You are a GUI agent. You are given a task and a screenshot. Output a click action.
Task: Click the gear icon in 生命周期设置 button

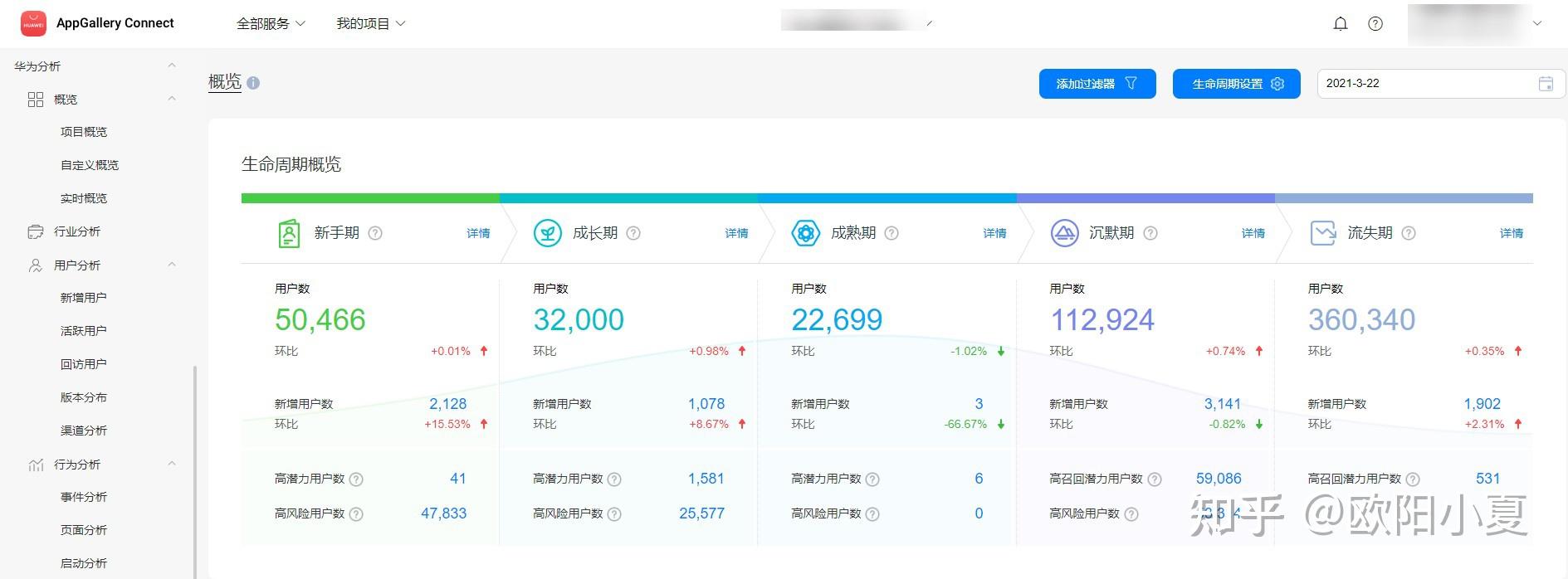[x=1277, y=84]
